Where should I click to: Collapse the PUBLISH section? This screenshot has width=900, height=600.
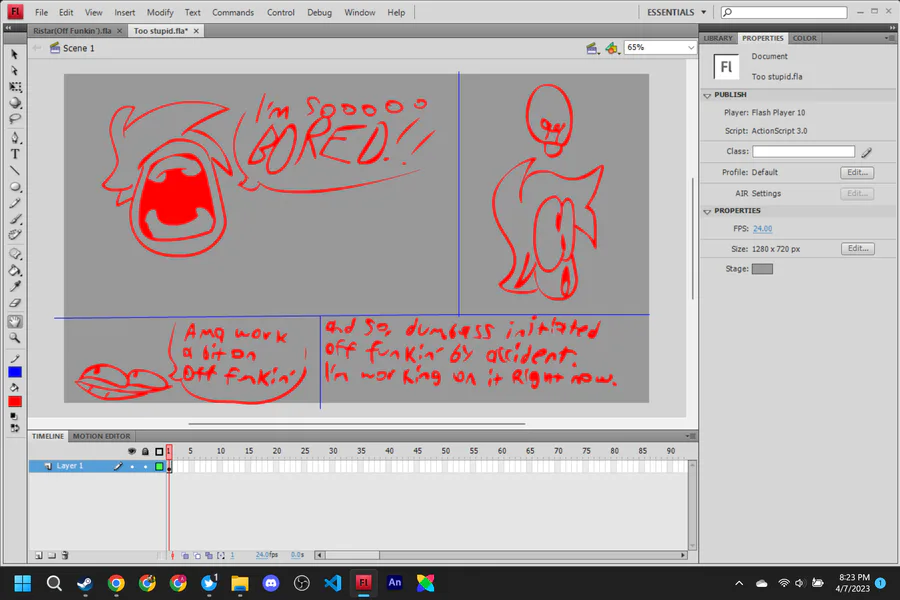[707, 95]
